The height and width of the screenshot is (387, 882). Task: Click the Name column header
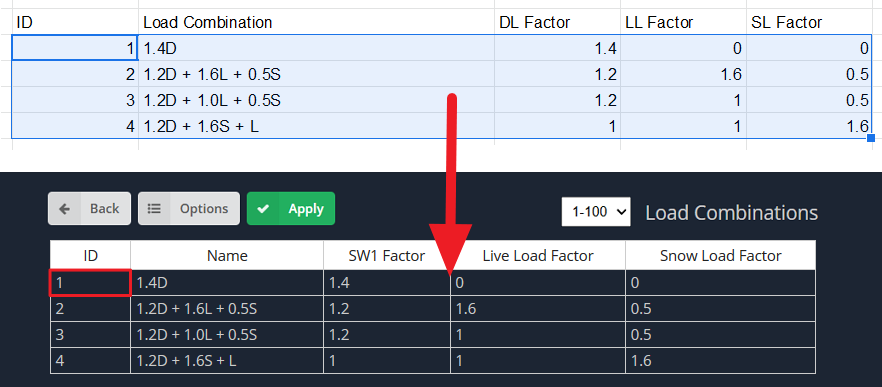(x=227, y=255)
